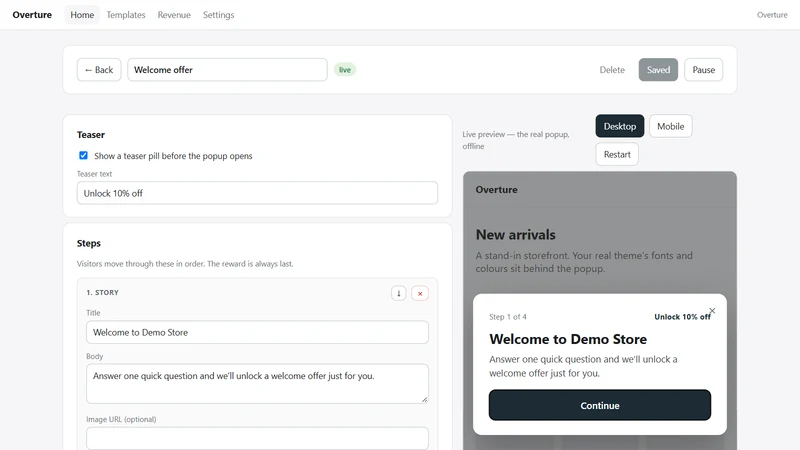Image resolution: width=800 pixels, height=450 pixels.
Task: Edit the Teaser text field
Action: pyautogui.click(x=257, y=193)
